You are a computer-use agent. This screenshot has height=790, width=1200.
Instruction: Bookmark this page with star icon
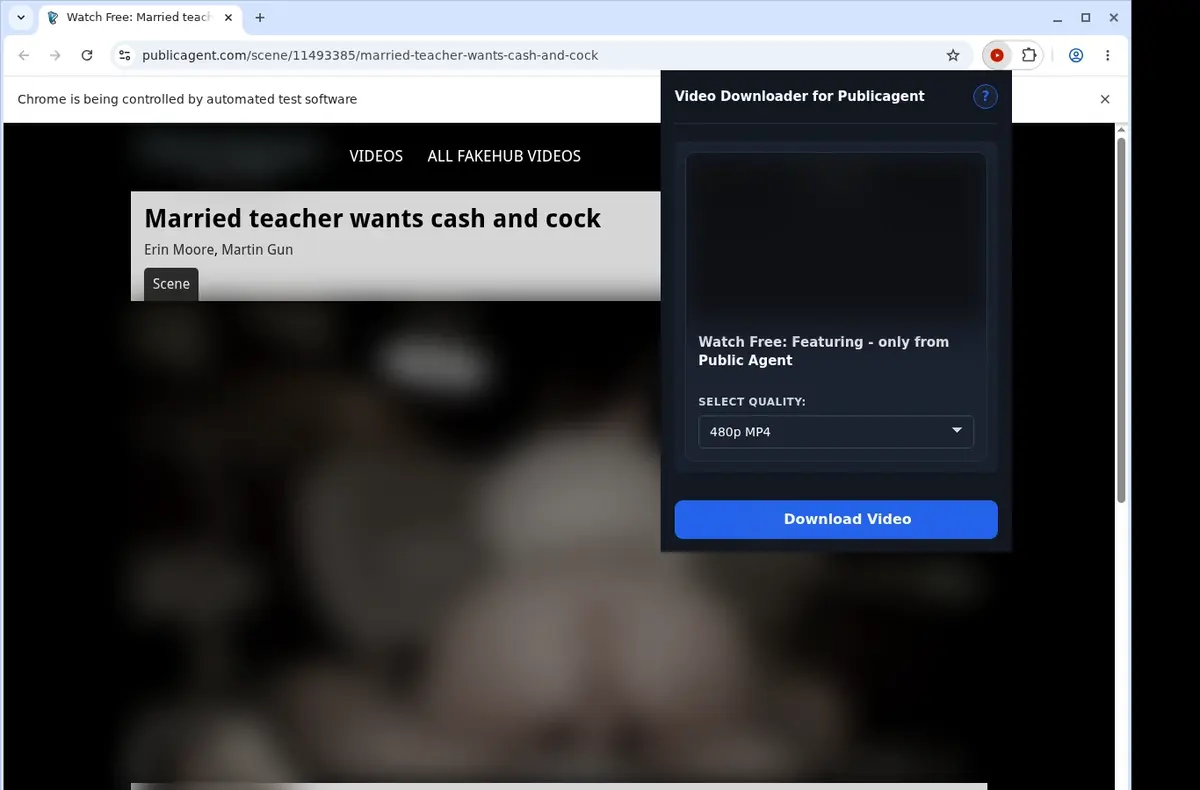[x=953, y=56]
